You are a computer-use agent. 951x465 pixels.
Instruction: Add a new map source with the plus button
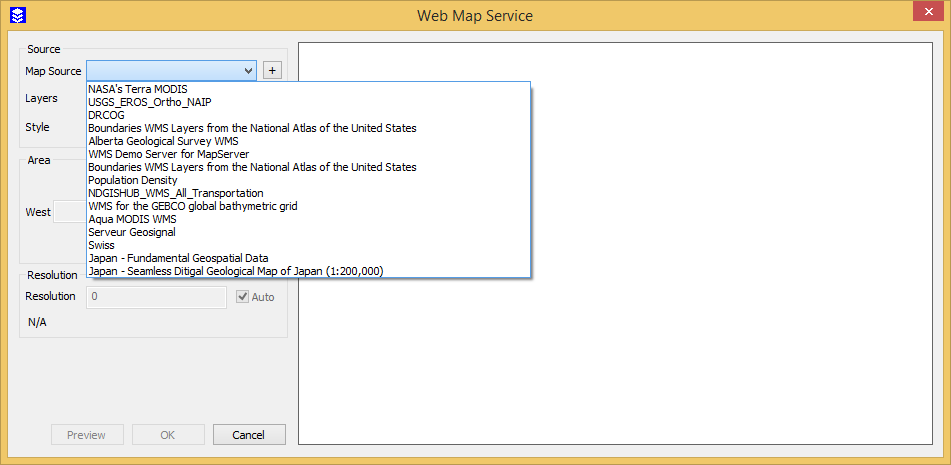pyautogui.click(x=272, y=70)
